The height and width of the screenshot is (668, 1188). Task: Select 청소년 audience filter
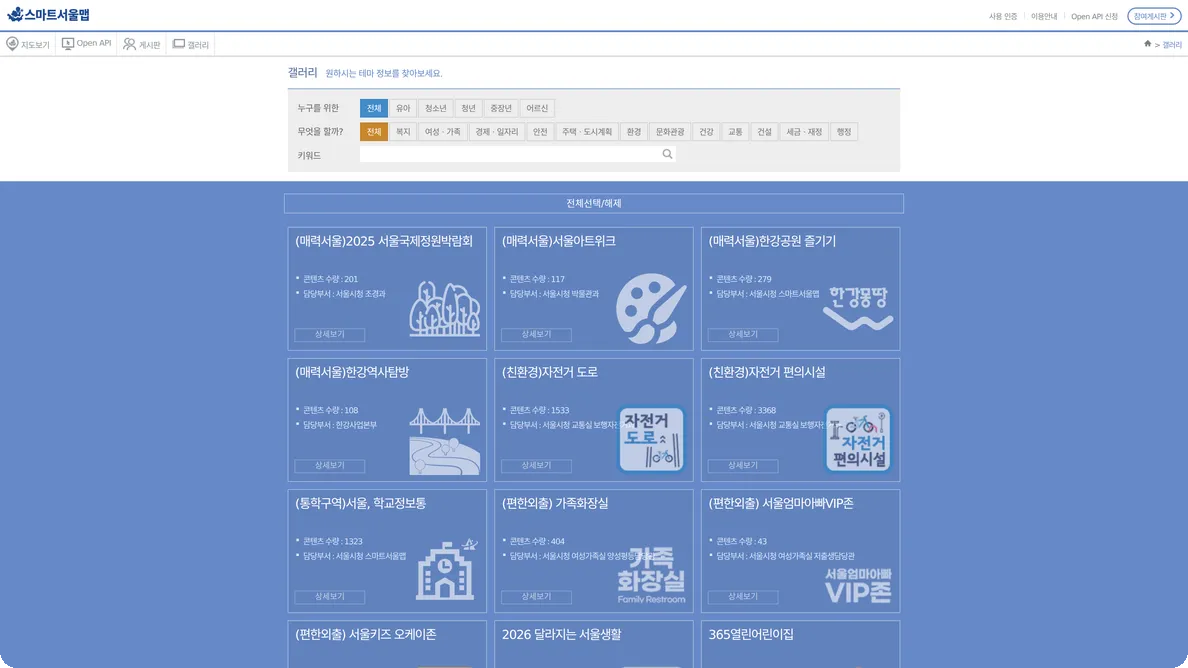tap(435, 108)
